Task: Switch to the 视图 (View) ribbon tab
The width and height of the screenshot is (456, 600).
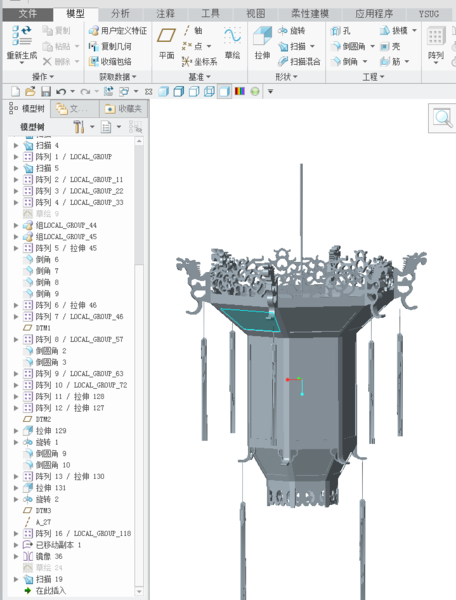Action: pos(256,14)
